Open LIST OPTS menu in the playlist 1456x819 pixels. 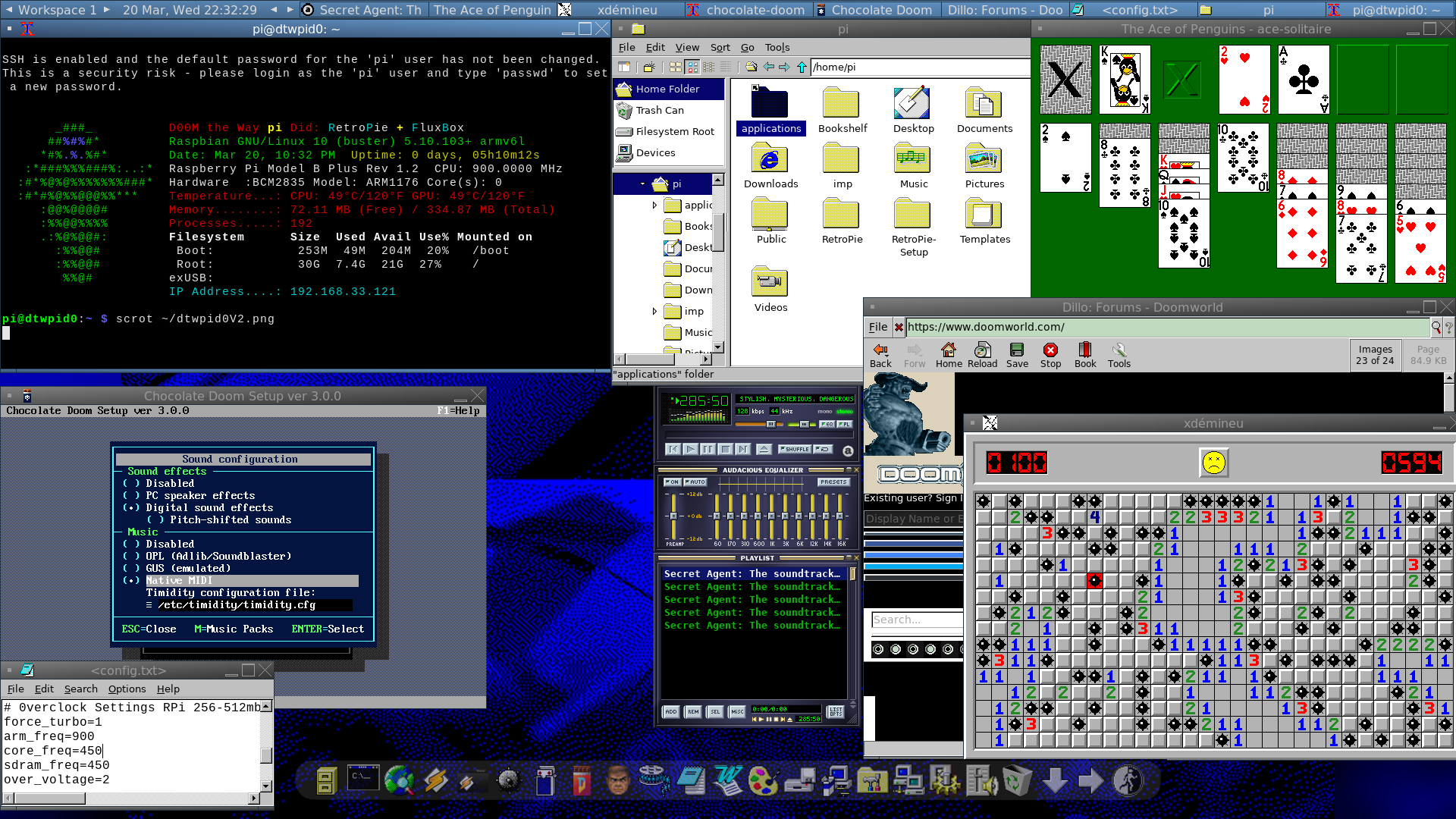click(x=835, y=711)
